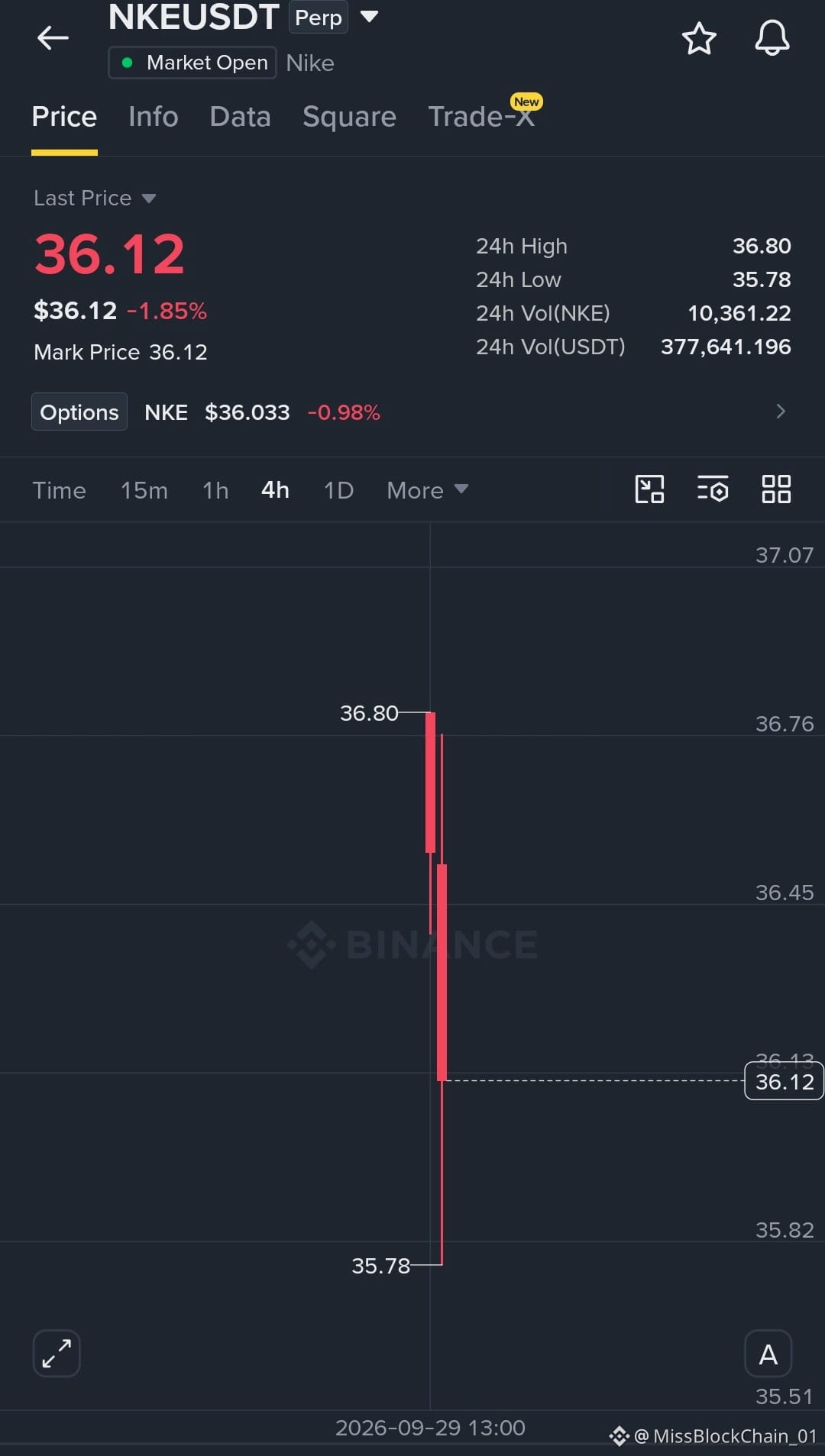This screenshot has width=825, height=1456.
Task: Switch to the Info tab
Action: pyautogui.click(x=154, y=117)
